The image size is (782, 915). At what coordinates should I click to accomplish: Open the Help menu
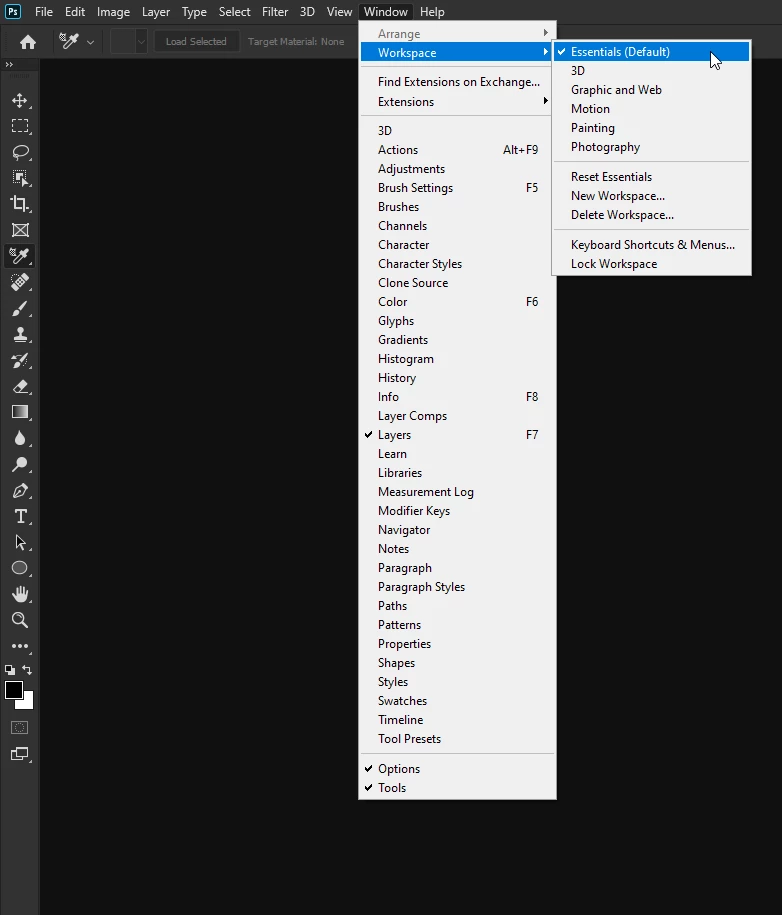[x=432, y=12]
